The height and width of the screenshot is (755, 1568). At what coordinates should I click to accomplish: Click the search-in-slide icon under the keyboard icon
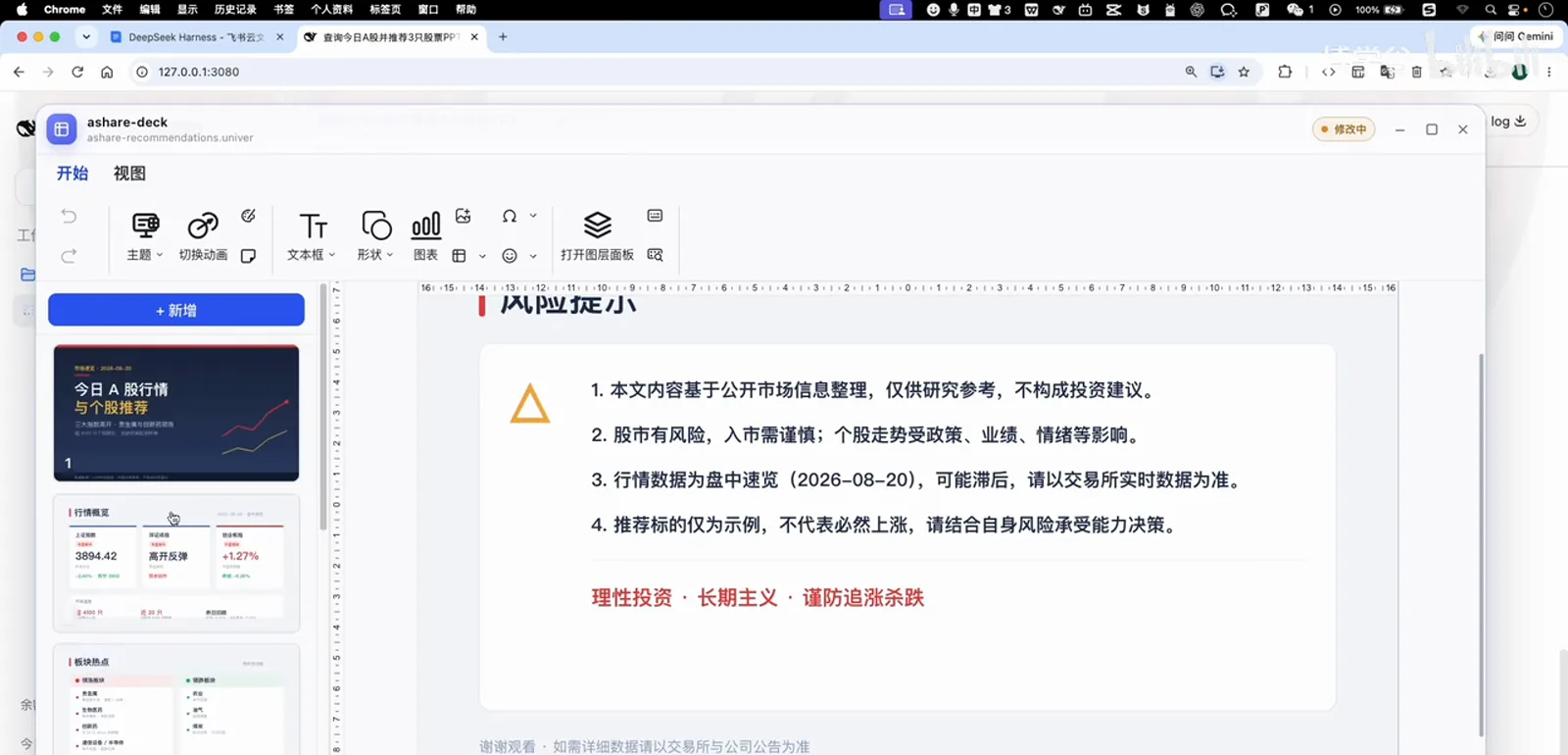pos(655,256)
